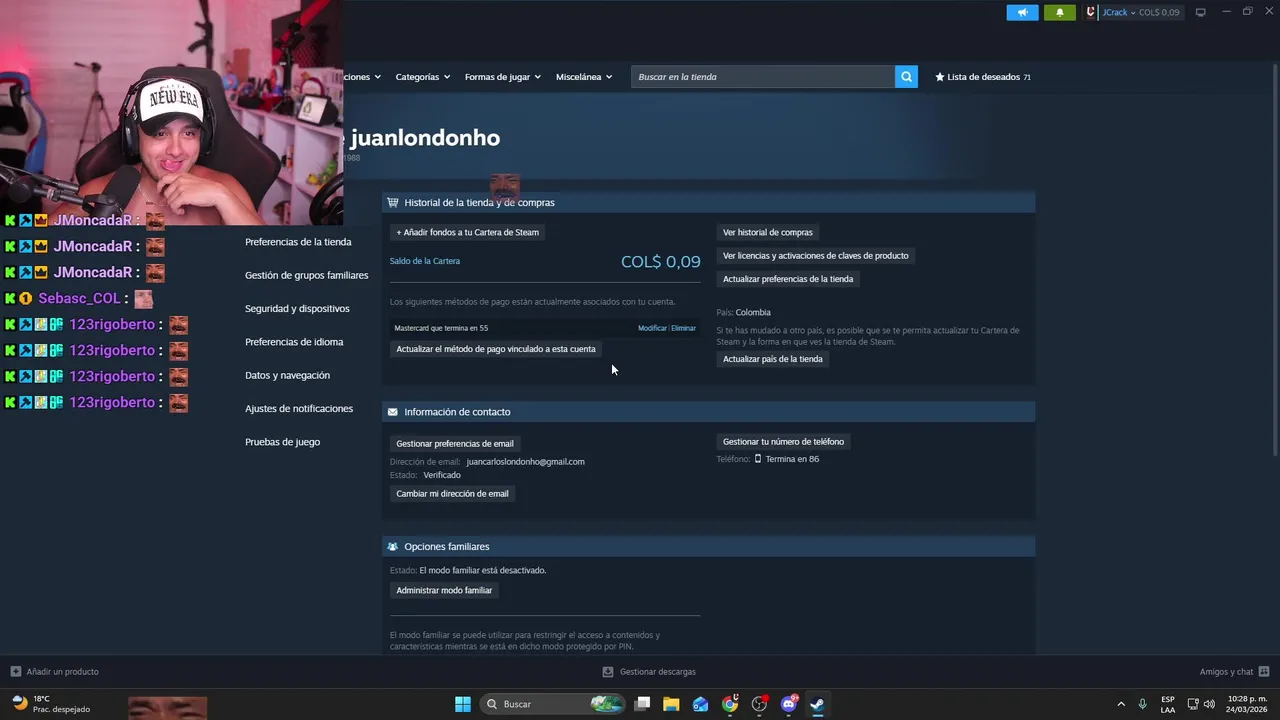This screenshot has height=720, width=1280.
Task: Open Ver licencias y activaciones de claves
Action: point(815,256)
